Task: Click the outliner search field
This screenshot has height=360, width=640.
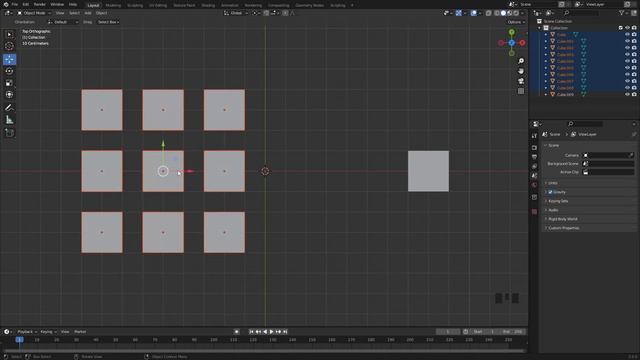Action: (581, 13)
